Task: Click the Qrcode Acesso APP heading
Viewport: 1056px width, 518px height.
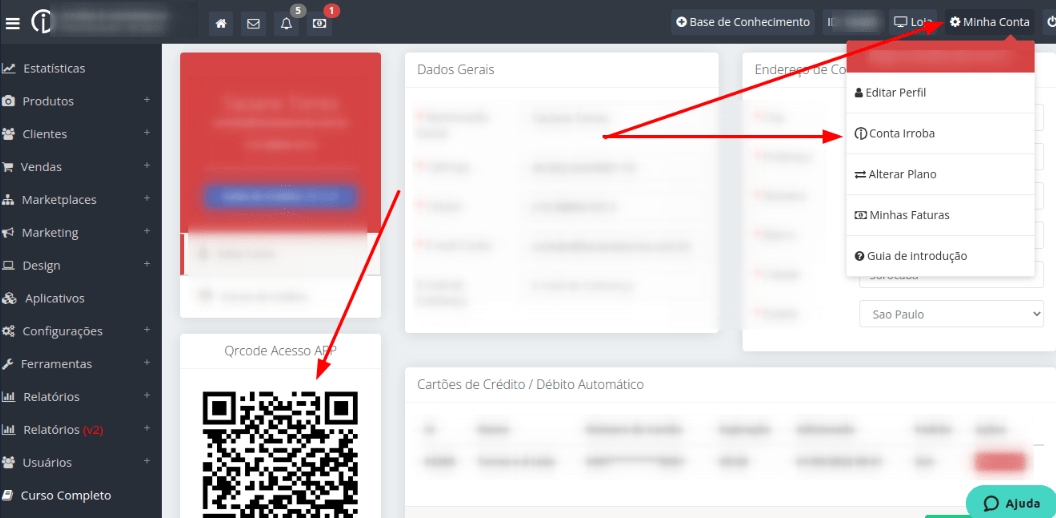Action: point(280,350)
